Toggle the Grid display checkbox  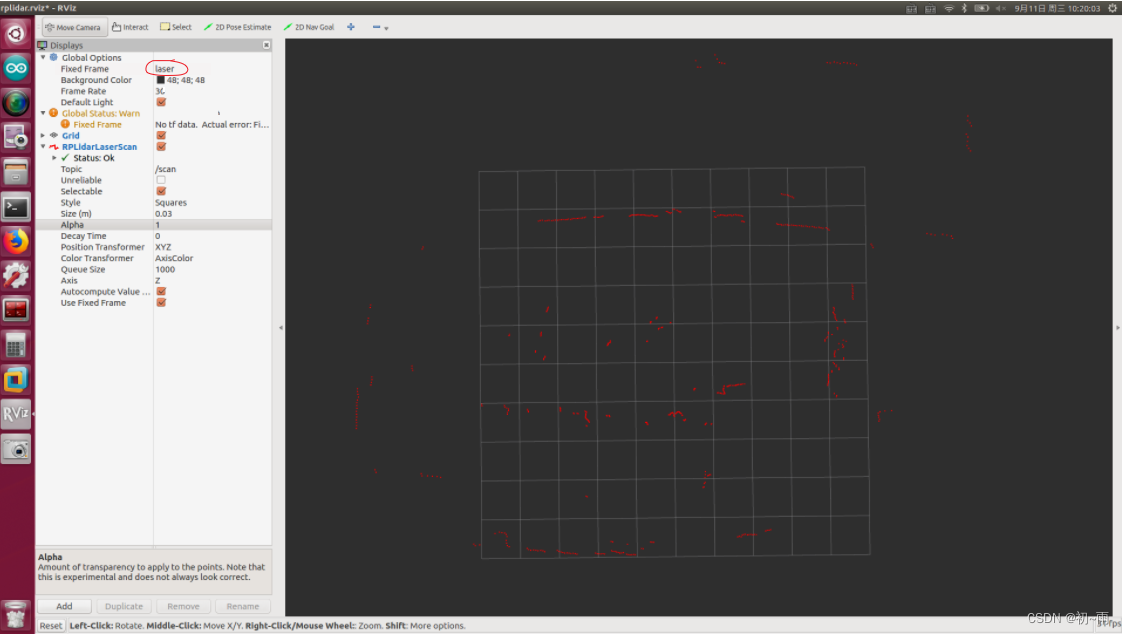tap(161, 136)
